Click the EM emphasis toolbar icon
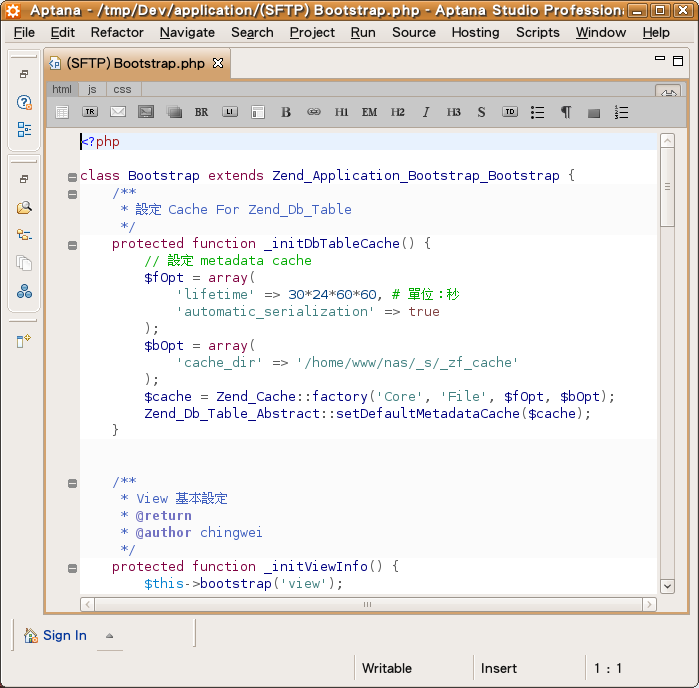Viewport: 699px width, 688px height. coord(370,112)
